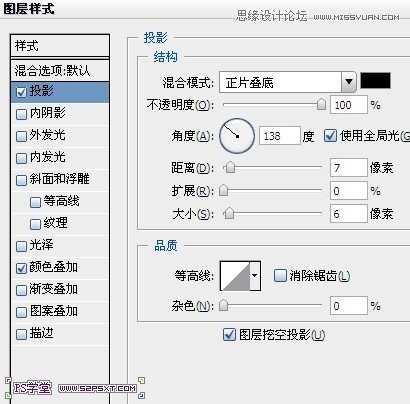
Task: Enable the 内阴影 checkbox
Action: [21, 114]
